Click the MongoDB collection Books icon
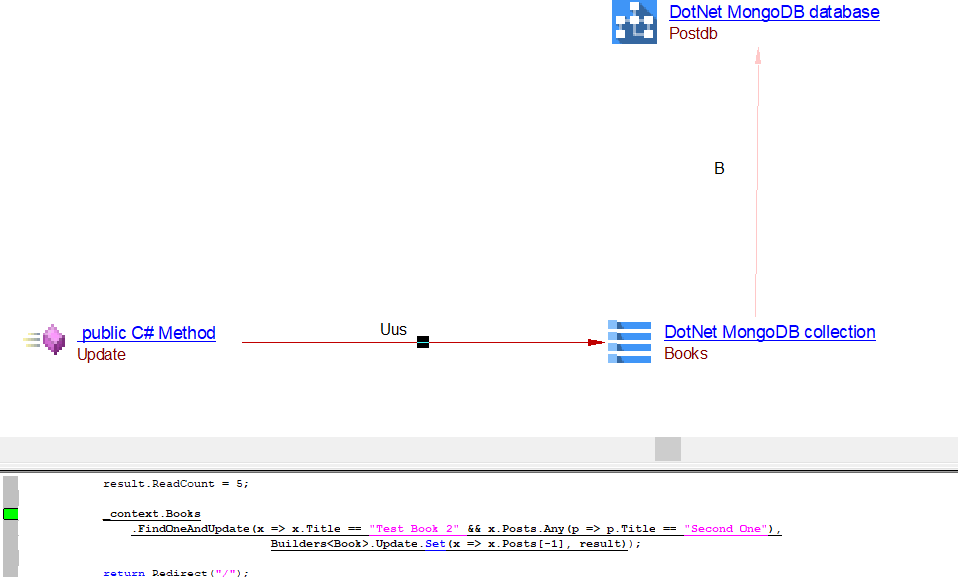Image resolution: width=958 pixels, height=577 pixels. [629, 342]
